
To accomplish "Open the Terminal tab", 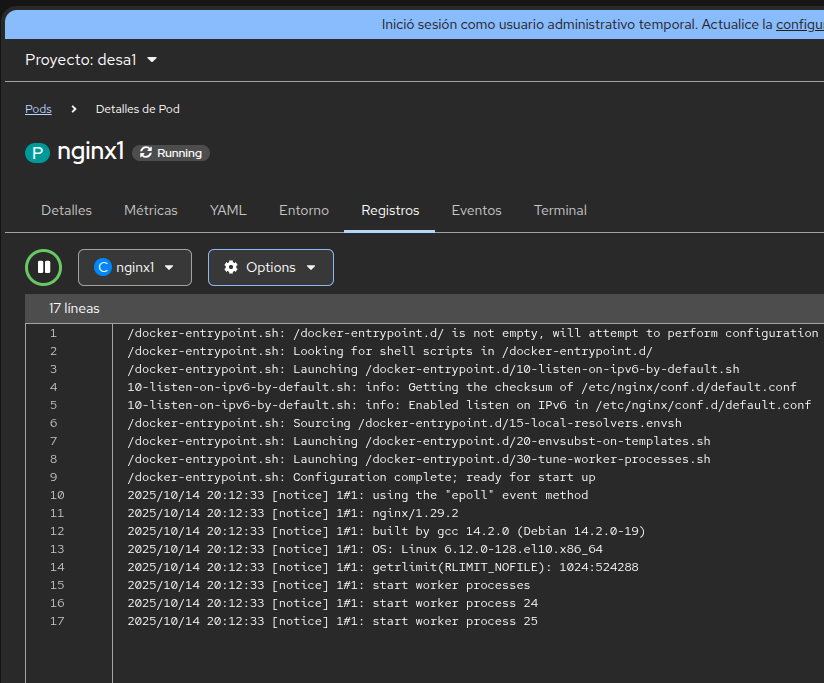I will [x=560, y=210].
